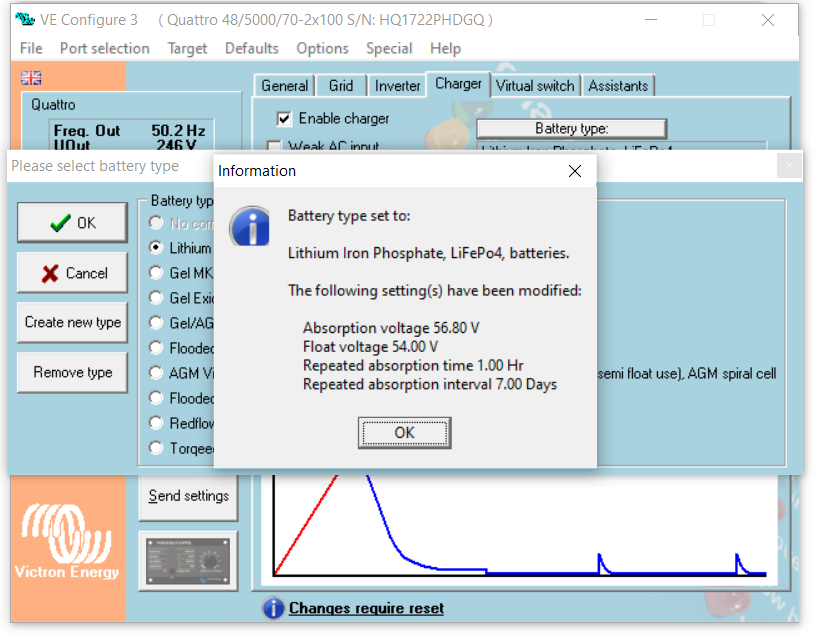Select the Gel Exide battery radio option
The image size is (816, 638).
coord(156,298)
